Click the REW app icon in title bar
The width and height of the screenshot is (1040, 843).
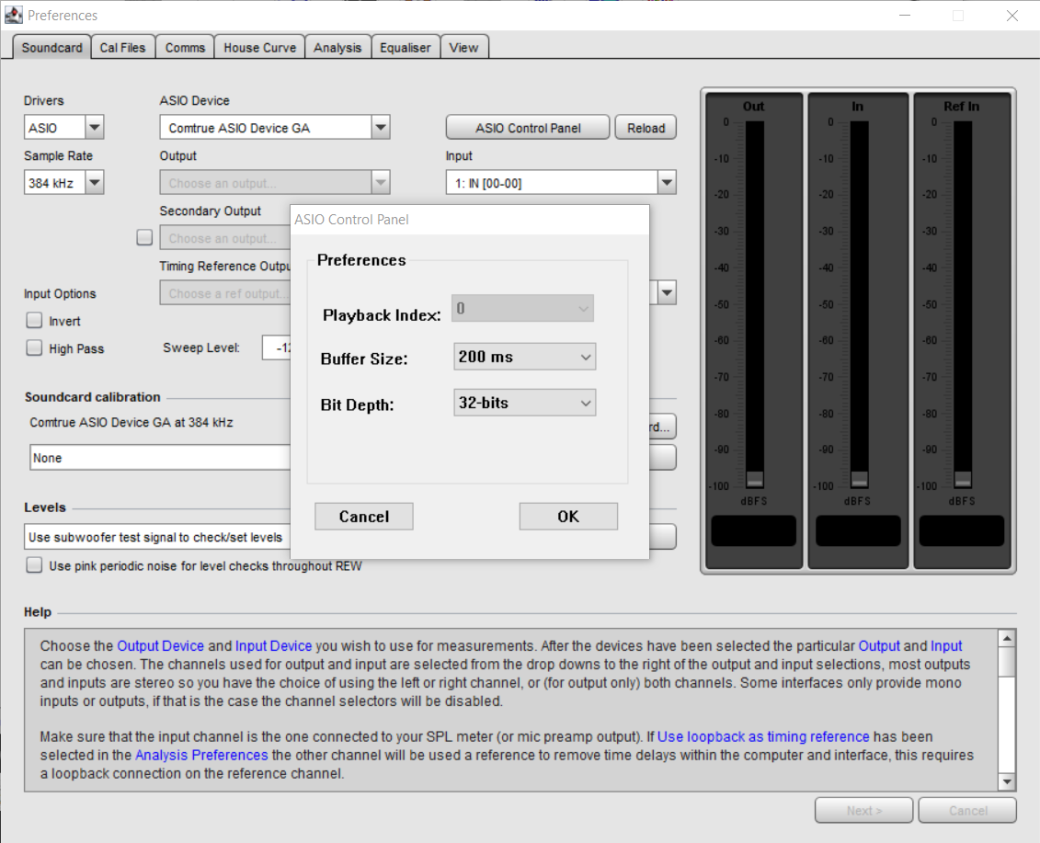14,15
